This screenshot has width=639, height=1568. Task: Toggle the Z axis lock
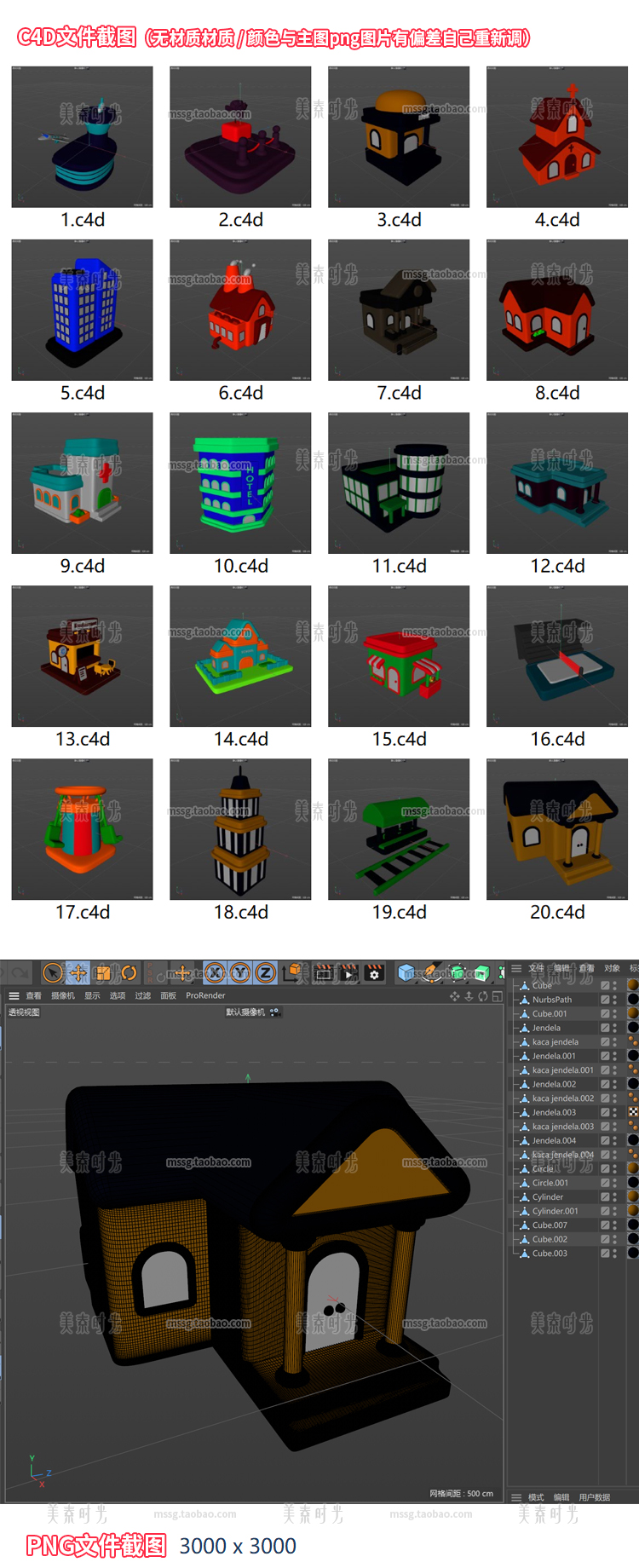pyautogui.click(x=266, y=972)
